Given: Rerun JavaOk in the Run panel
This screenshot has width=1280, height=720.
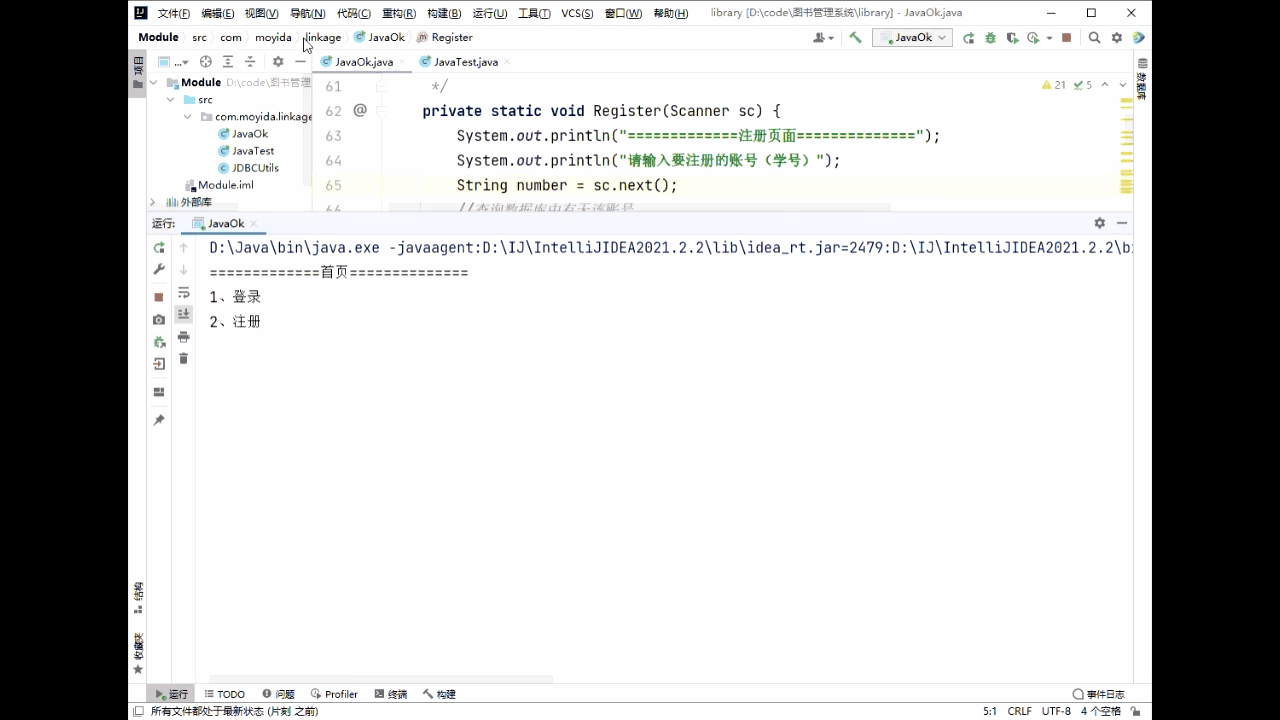Looking at the screenshot, I should coord(159,248).
